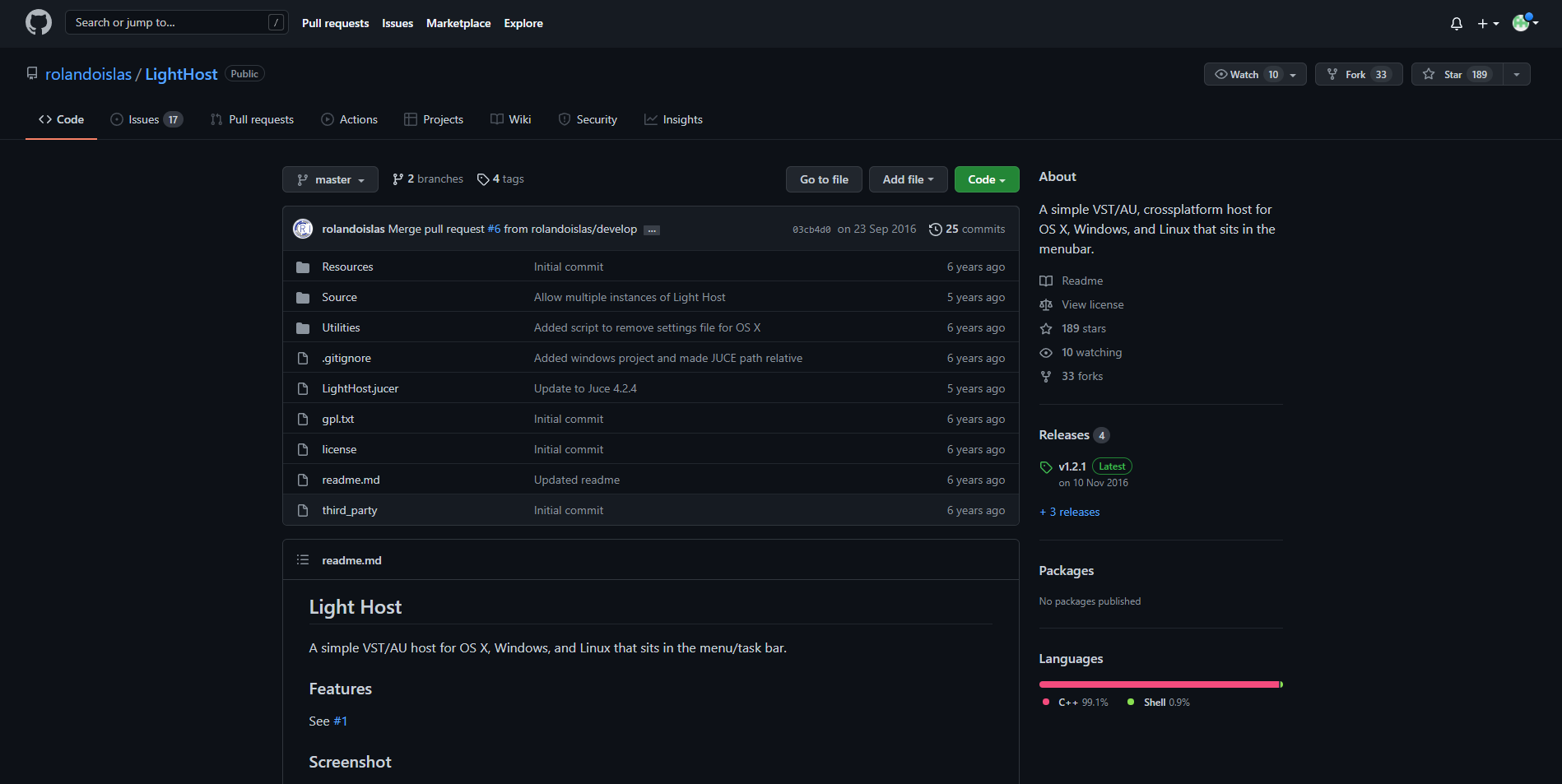1562x784 pixels.
Task: Open the v1.2.1 release link
Action: coord(1072,466)
